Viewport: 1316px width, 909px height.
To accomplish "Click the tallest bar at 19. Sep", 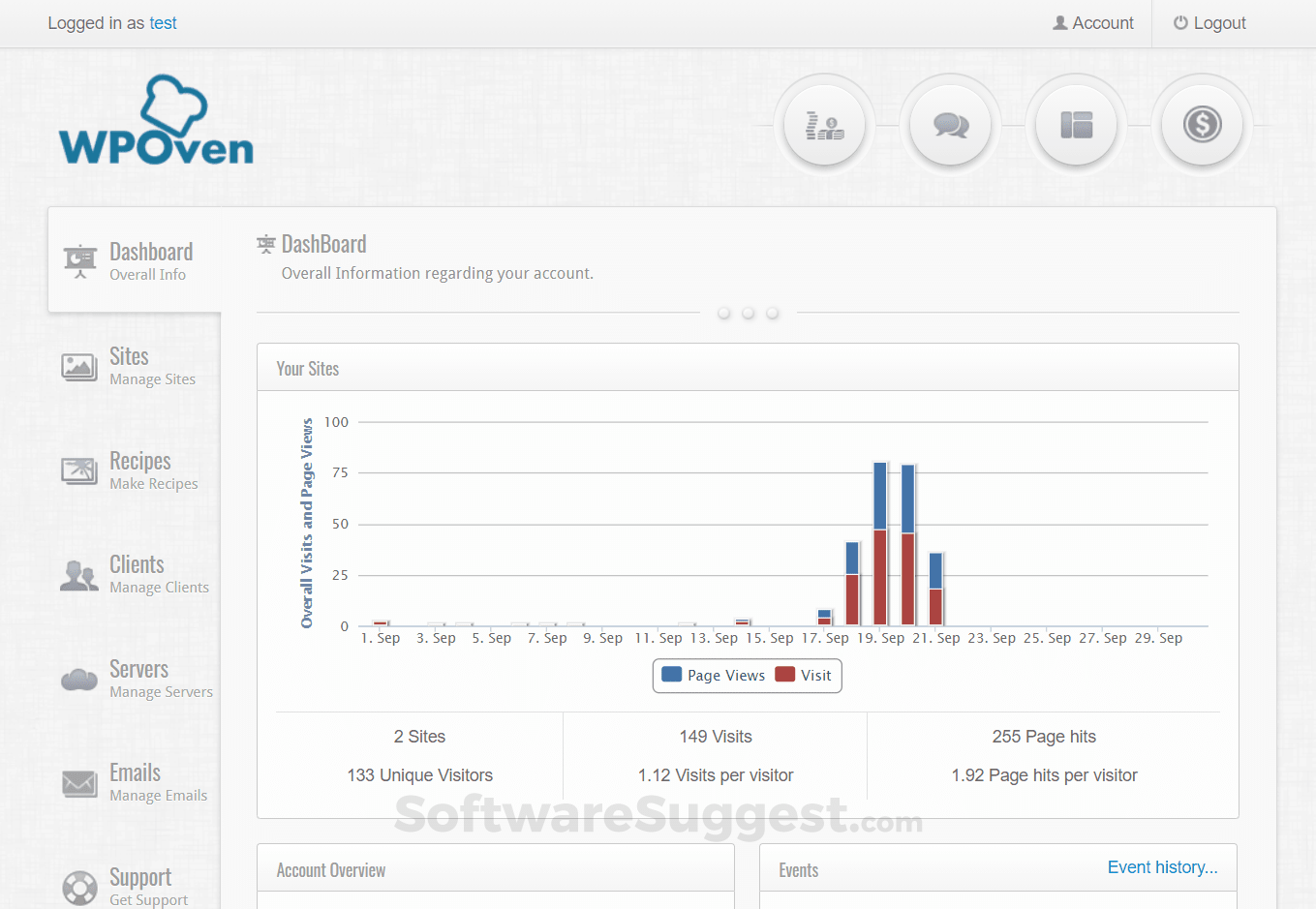I will pyautogui.click(x=880, y=543).
